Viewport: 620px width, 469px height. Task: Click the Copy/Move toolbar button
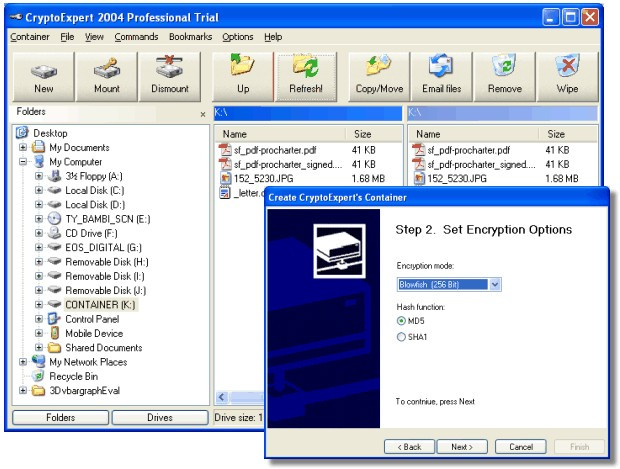tap(379, 77)
